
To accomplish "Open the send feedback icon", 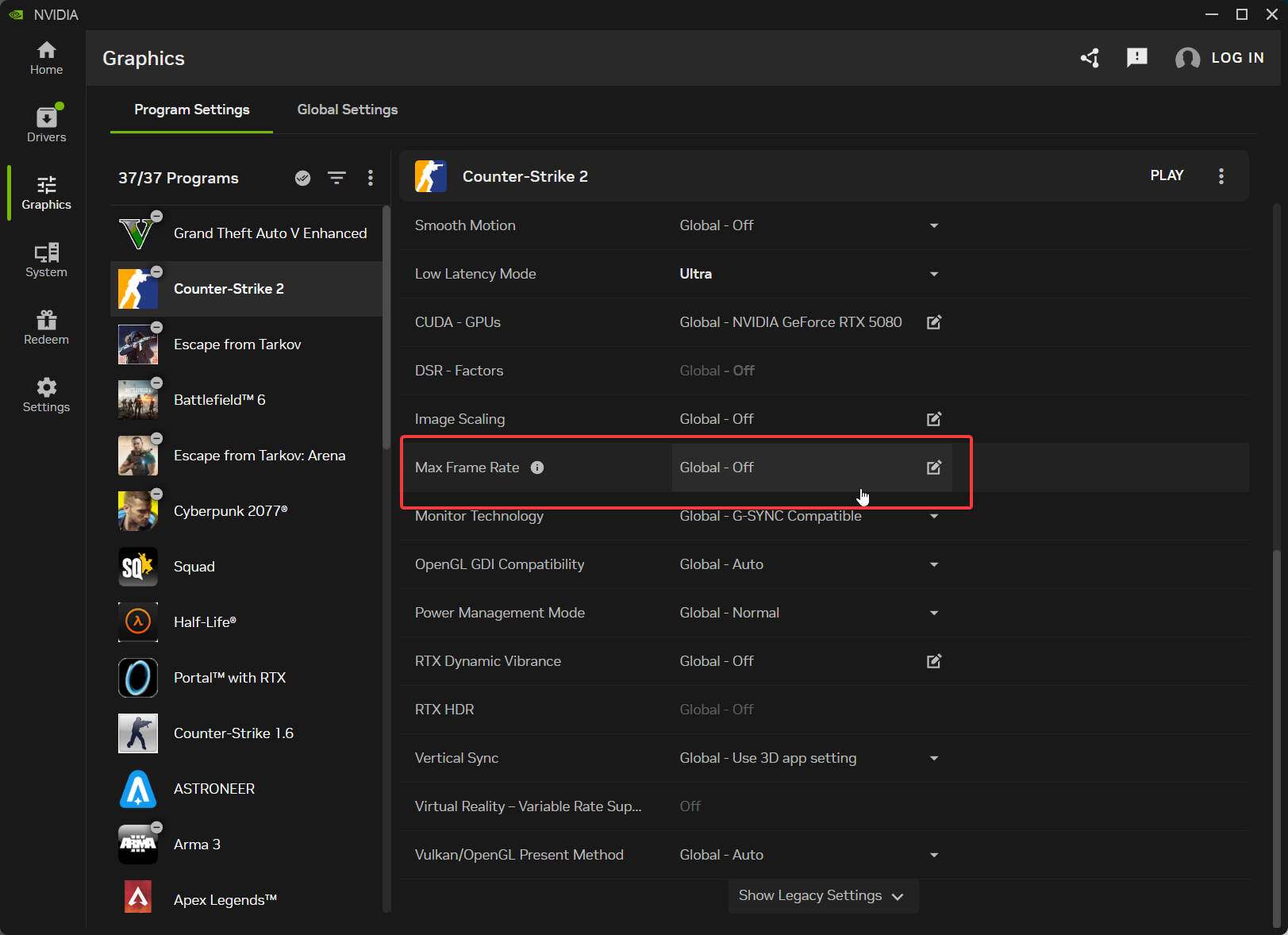I will [1137, 57].
